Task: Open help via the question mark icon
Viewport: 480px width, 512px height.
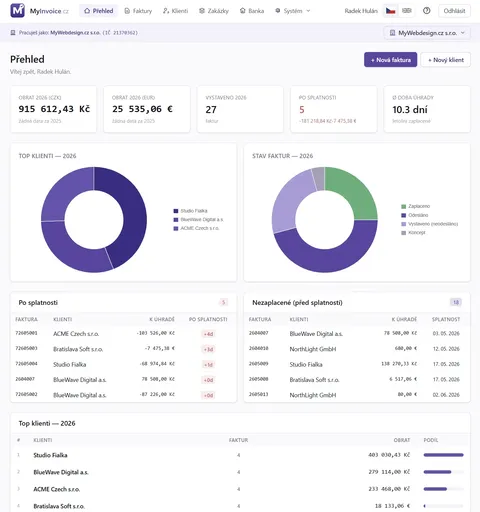Action: click(x=426, y=11)
